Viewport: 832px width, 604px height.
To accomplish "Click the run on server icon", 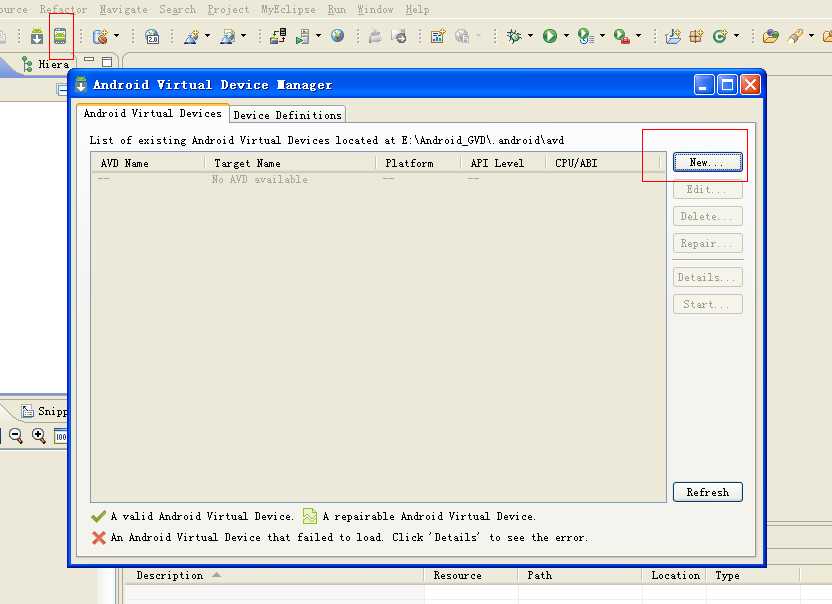I will point(303,36).
